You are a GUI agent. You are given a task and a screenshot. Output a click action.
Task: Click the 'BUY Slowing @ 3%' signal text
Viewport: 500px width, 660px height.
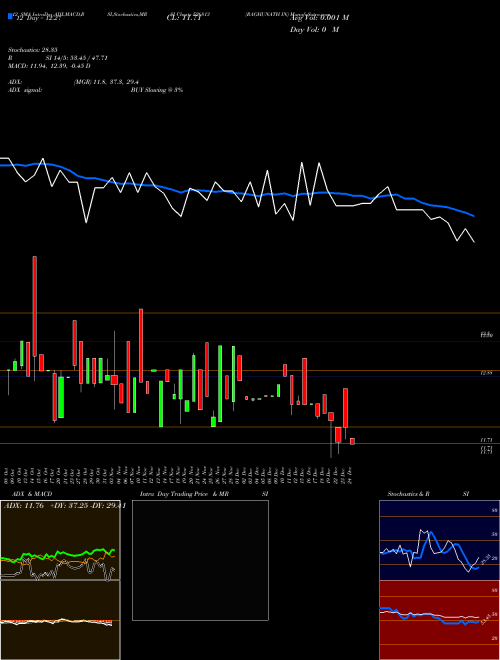click(x=157, y=90)
